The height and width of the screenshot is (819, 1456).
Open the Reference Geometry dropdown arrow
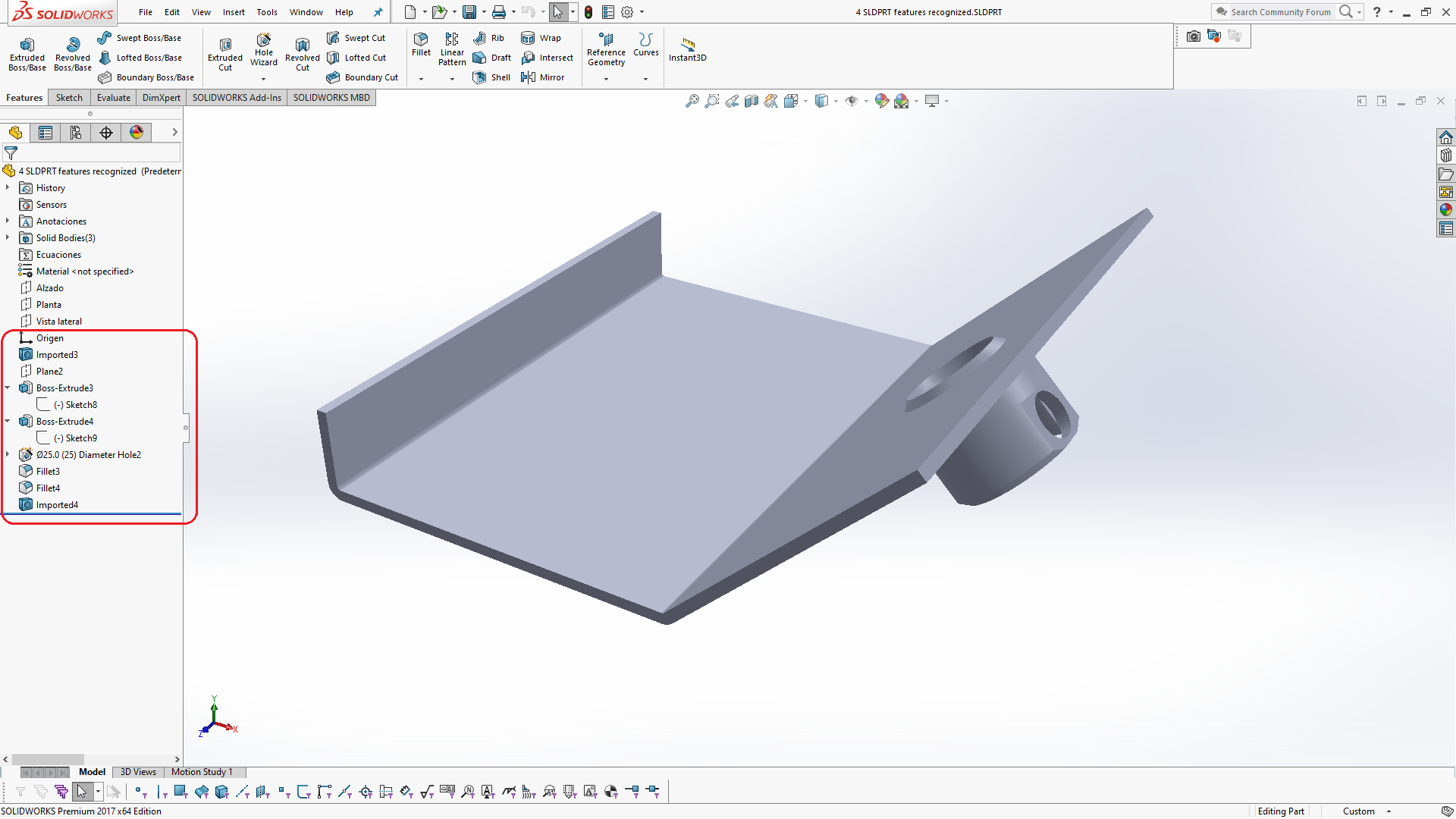coord(606,78)
